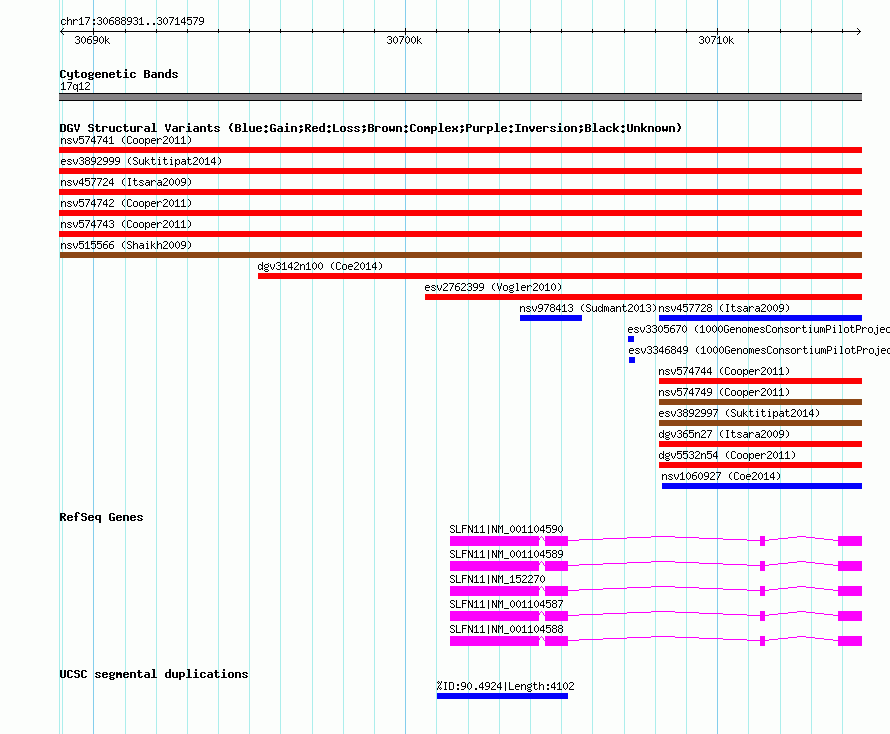The image size is (890, 734).
Task: Select the red bar under dgv365n27 (Itsara2009)
Action: point(760,444)
